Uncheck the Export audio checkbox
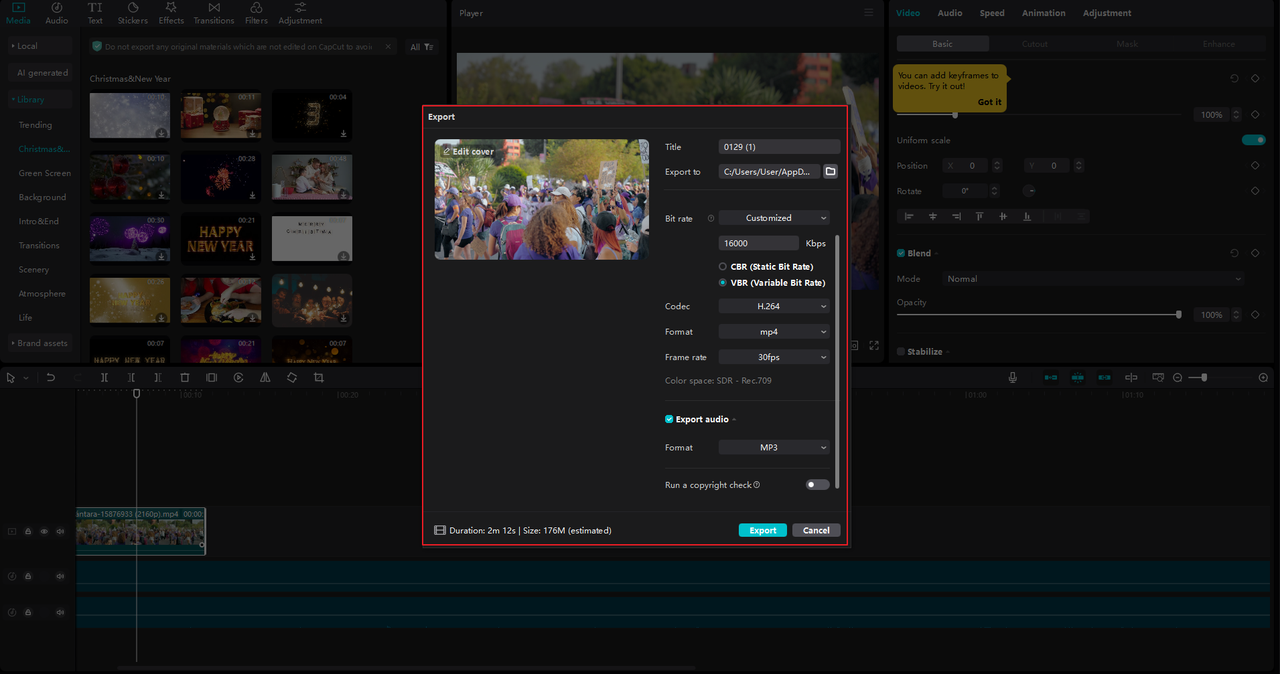 pyautogui.click(x=669, y=419)
